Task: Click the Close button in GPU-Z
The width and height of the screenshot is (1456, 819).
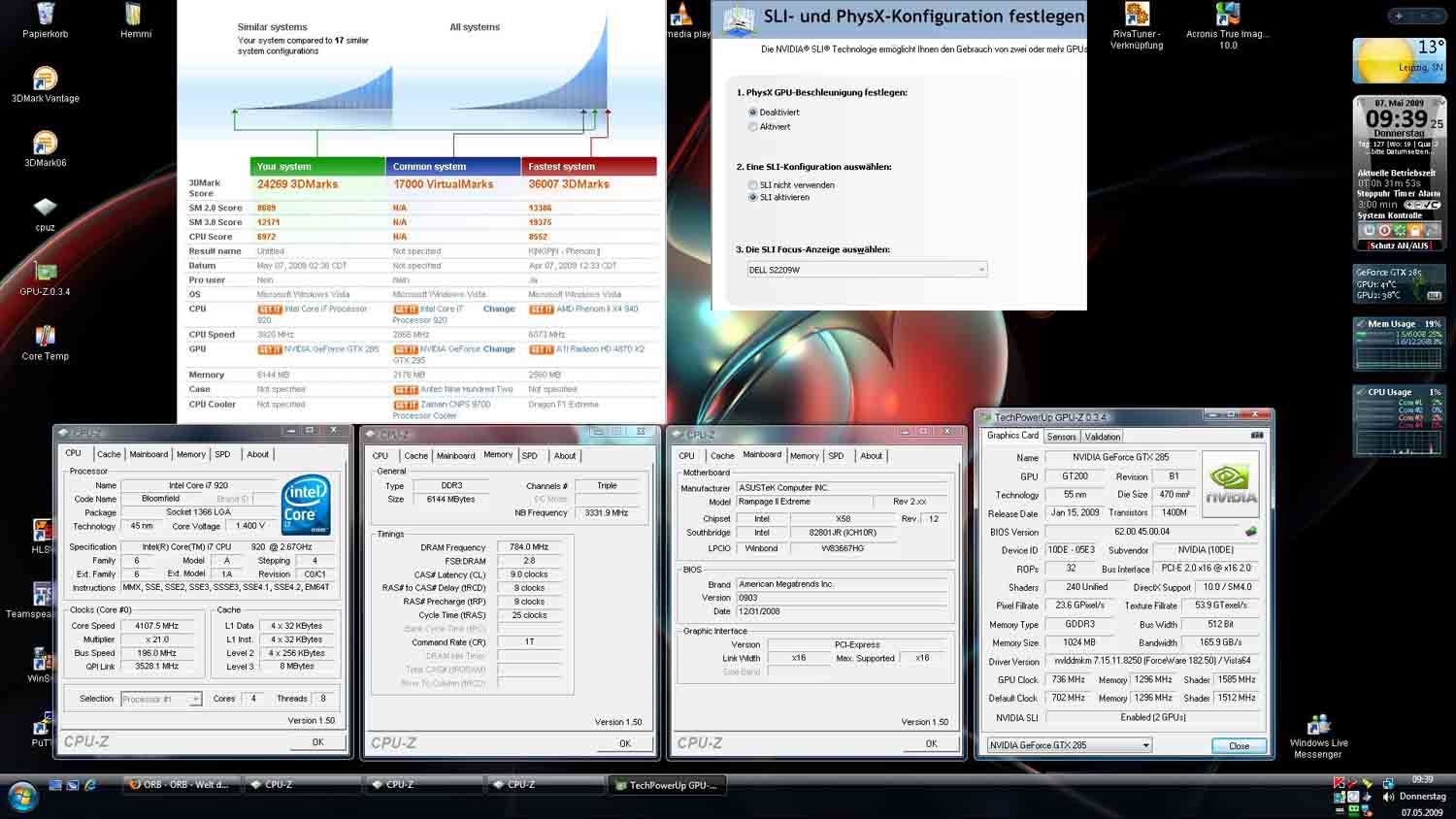Action: 1239,746
